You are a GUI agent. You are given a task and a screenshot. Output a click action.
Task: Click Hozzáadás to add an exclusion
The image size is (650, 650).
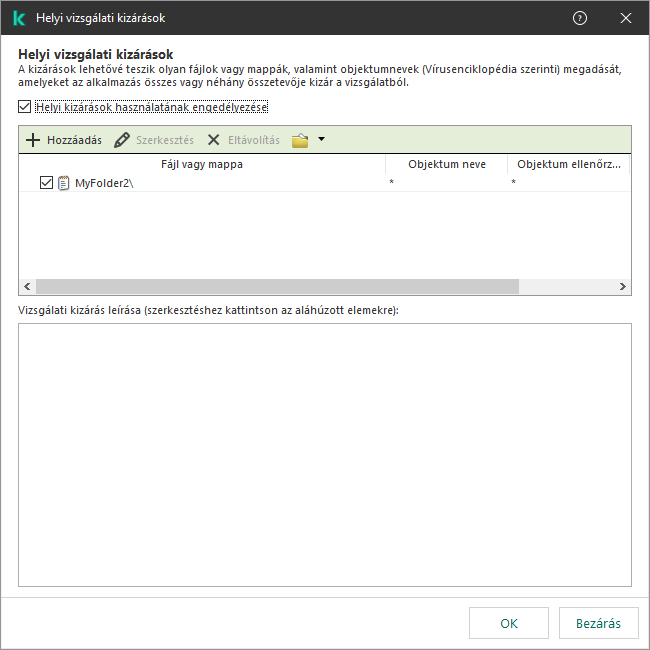[64, 140]
